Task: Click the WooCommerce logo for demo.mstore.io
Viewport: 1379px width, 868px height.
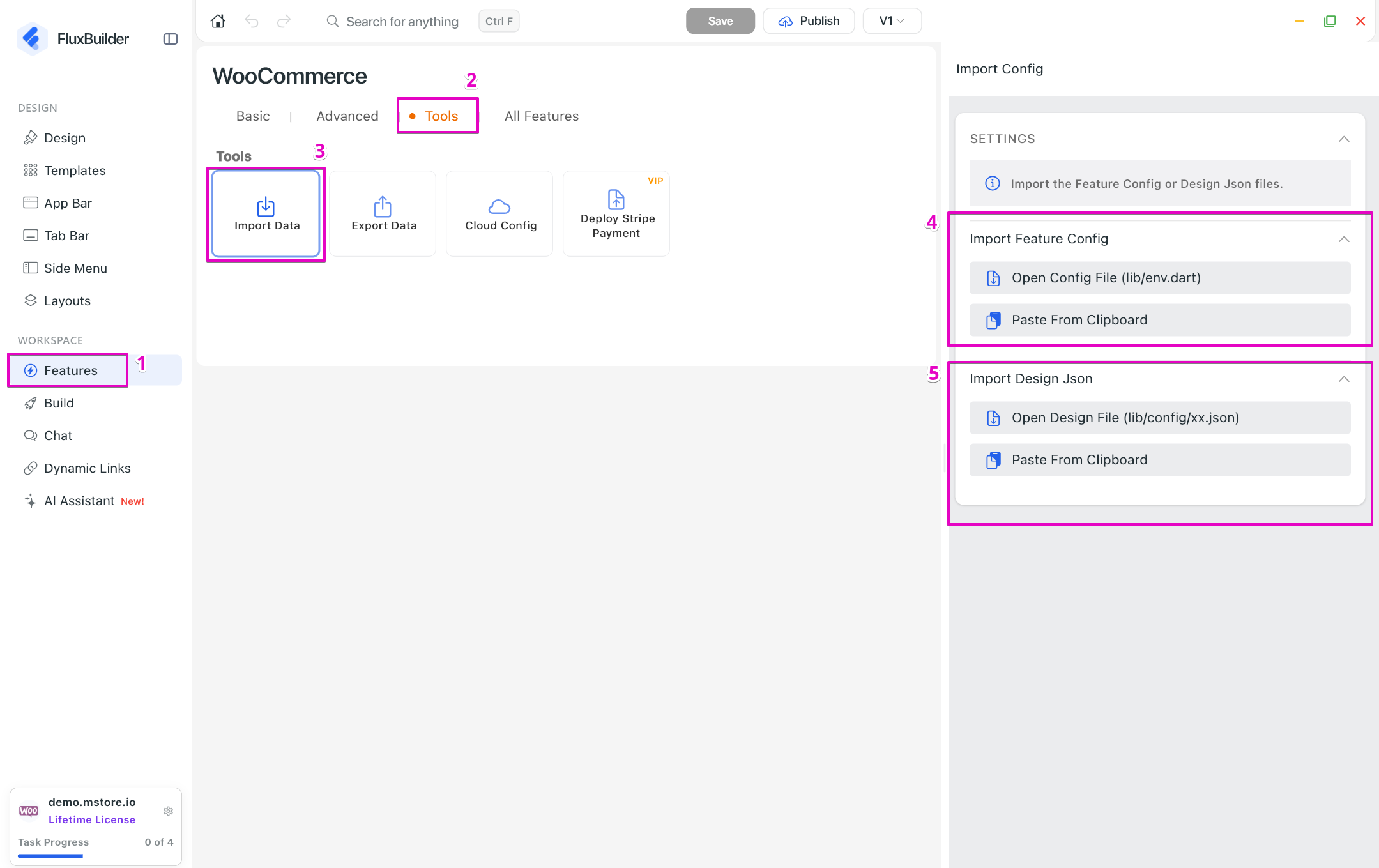Action: (x=29, y=811)
